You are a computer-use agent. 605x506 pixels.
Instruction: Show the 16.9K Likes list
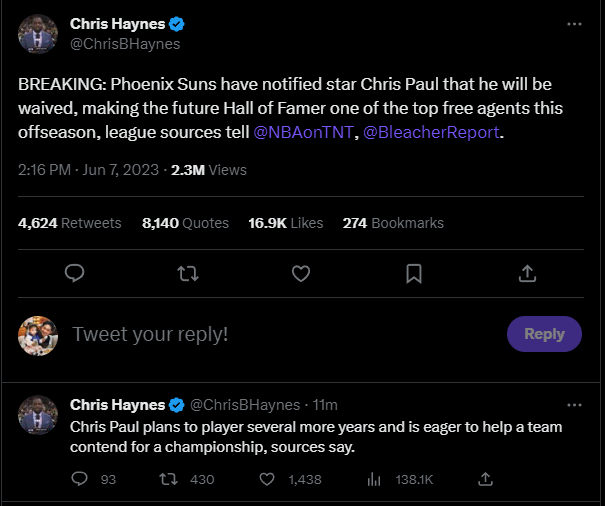click(x=286, y=223)
